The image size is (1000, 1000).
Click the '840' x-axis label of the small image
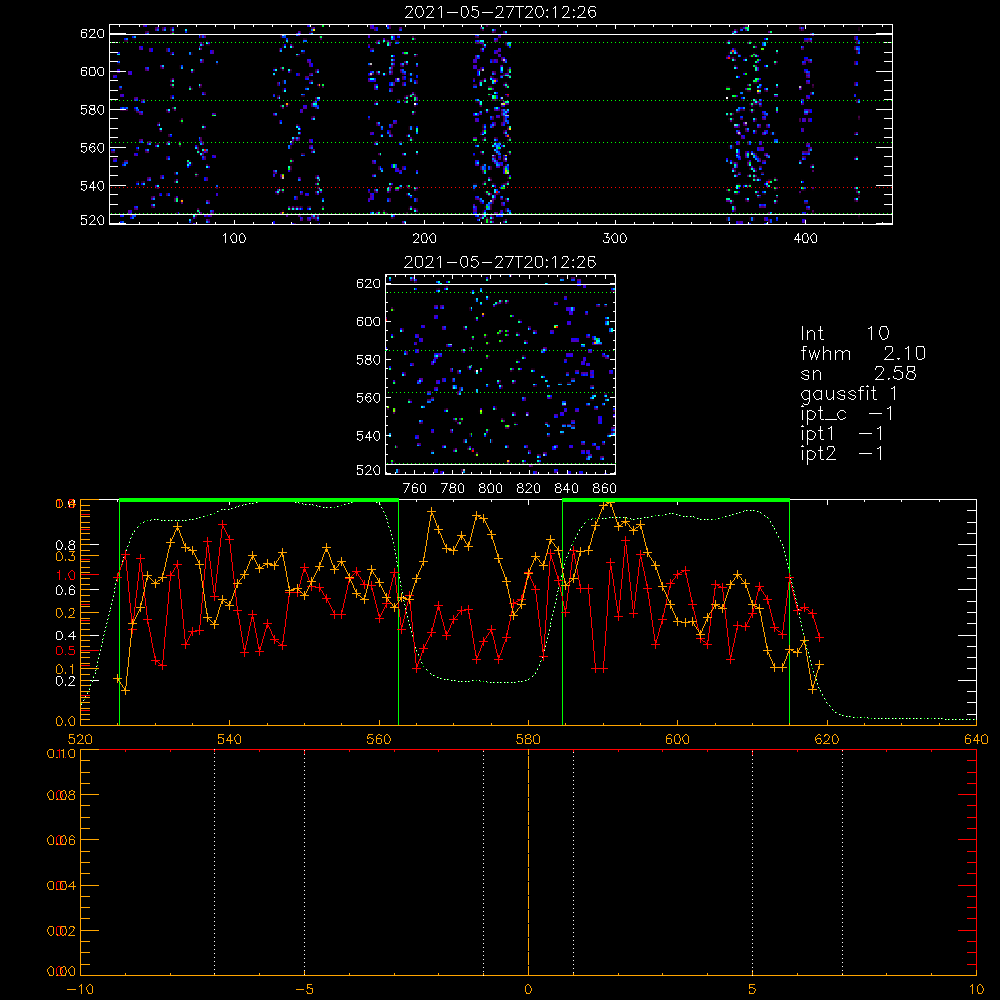[x=566, y=489]
